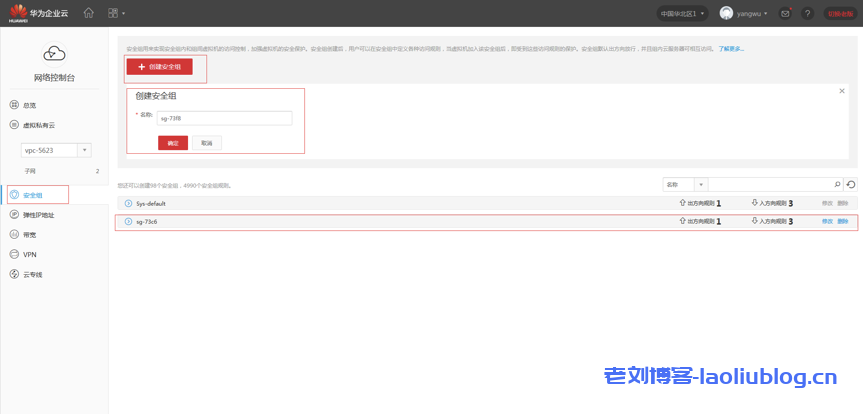Image resolution: width=863 pixels, height=414 pixels.
Task: Click the 删除 link for sg-73c6
Action: (843, 221)
